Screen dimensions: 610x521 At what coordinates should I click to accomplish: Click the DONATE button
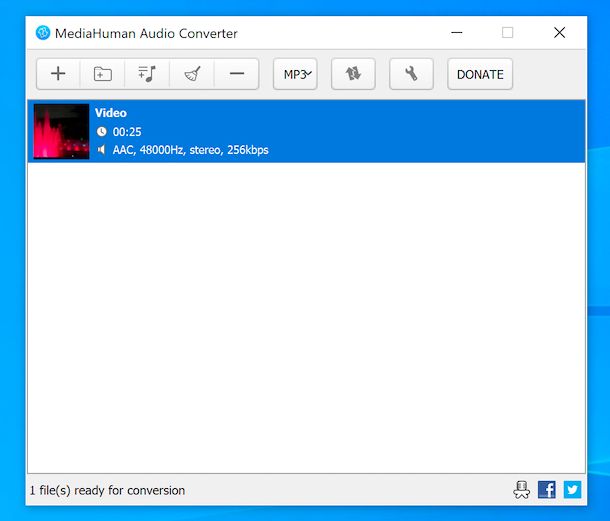point(480,74)
